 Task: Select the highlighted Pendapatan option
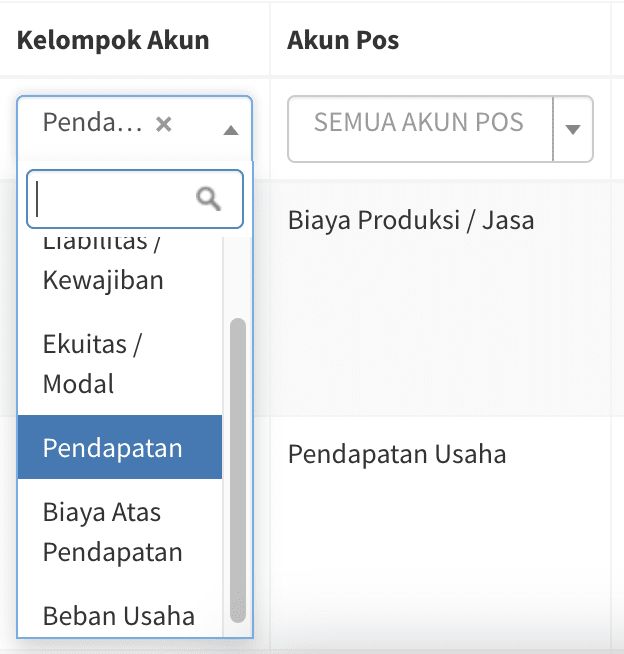tap(113, 448)
